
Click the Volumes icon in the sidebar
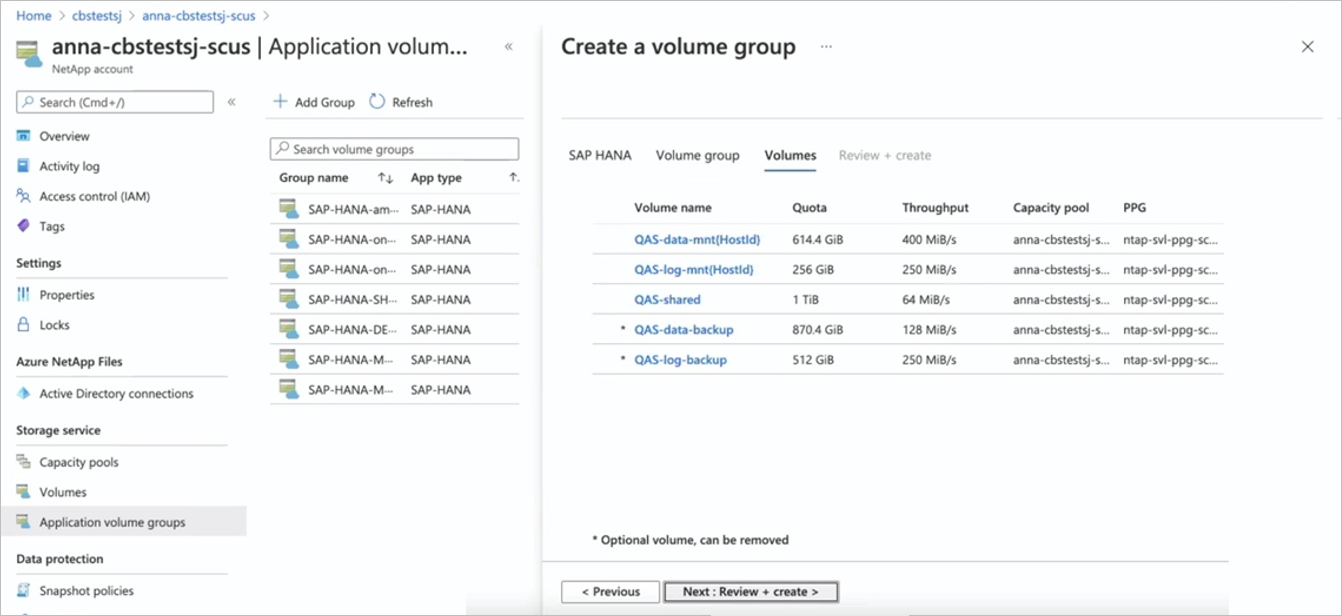click(24, 492)
